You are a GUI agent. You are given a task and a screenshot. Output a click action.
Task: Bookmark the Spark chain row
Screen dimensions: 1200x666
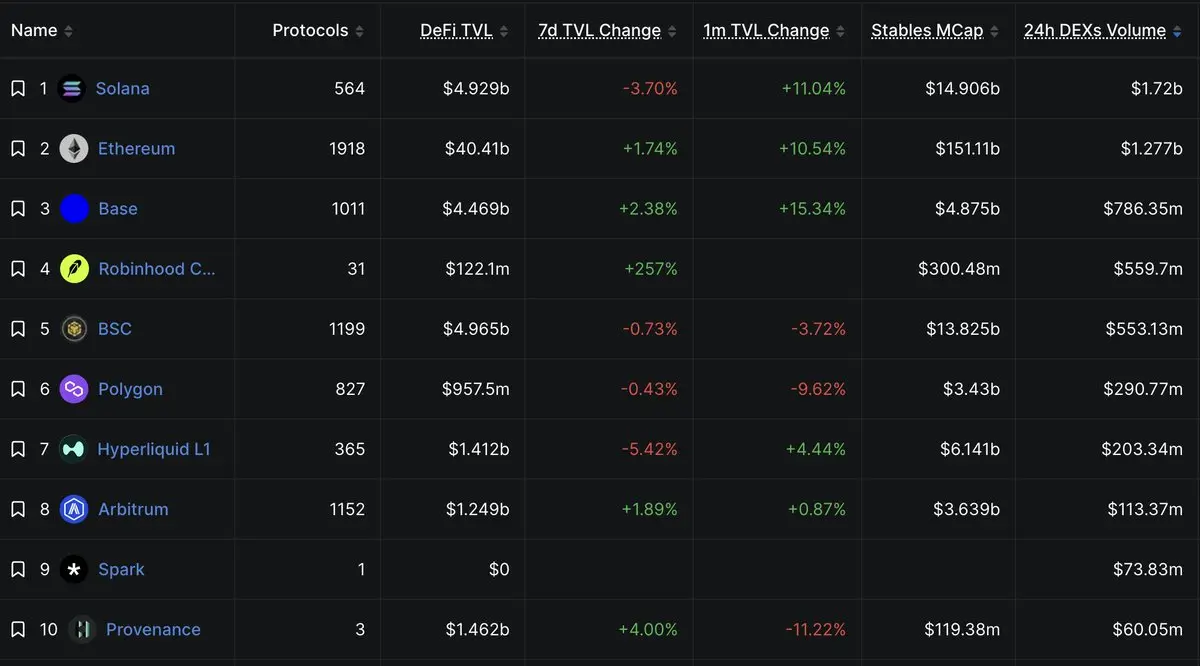(x=18, y=569)
